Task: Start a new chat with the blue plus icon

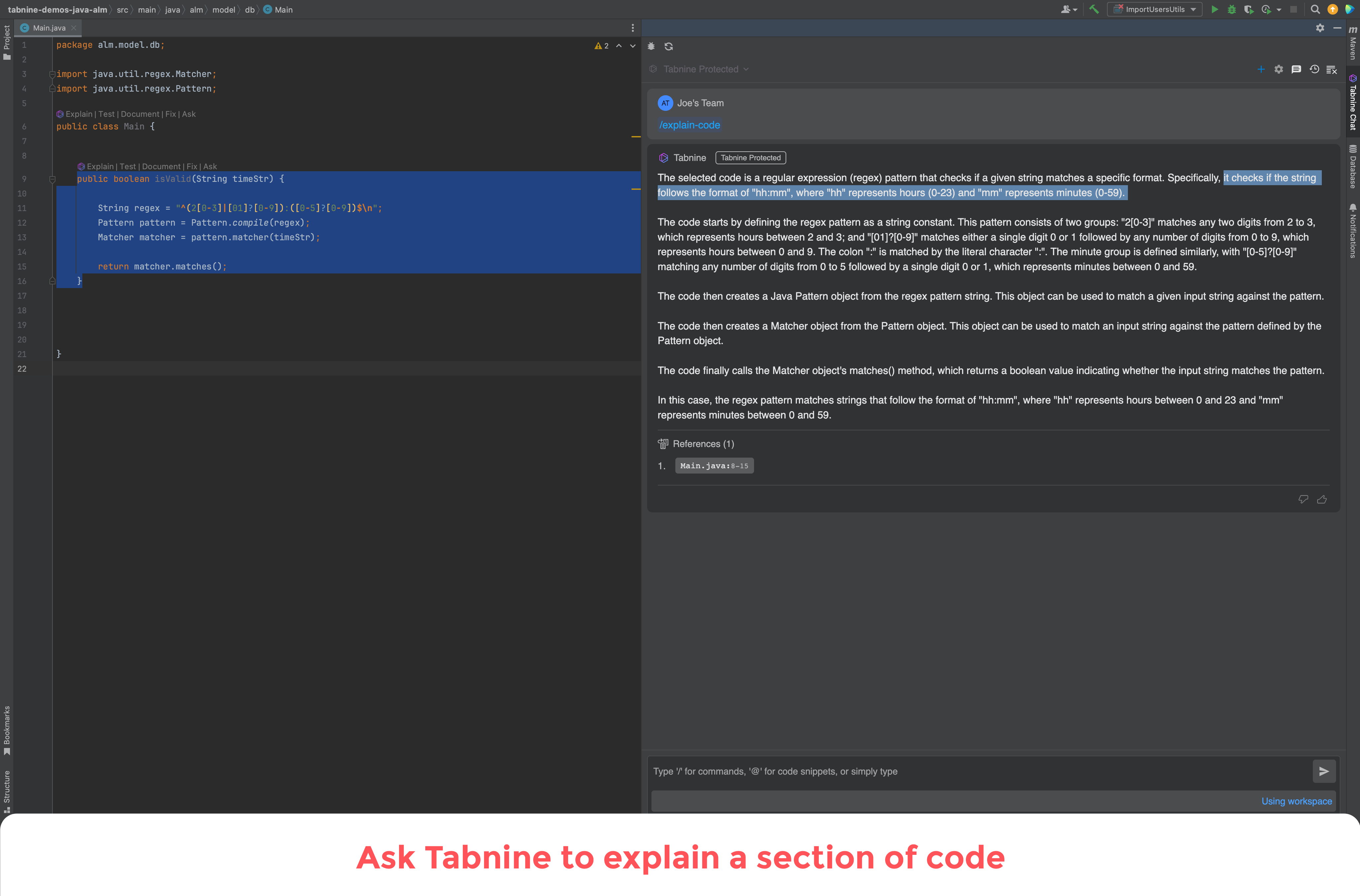Action: click(x=1261, y=69)
